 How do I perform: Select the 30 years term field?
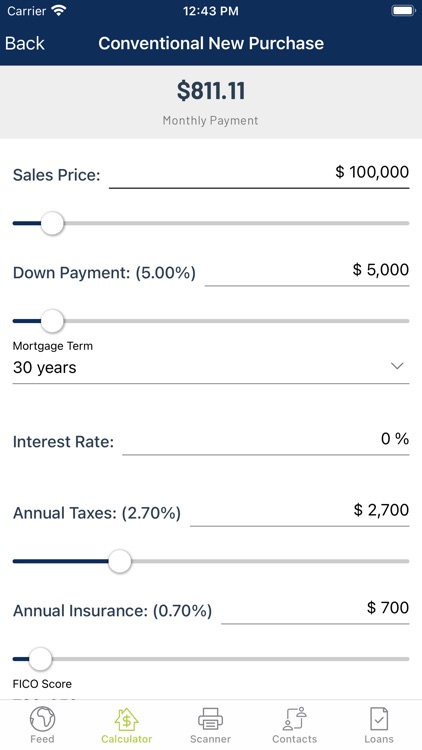[x=211, y=368]
